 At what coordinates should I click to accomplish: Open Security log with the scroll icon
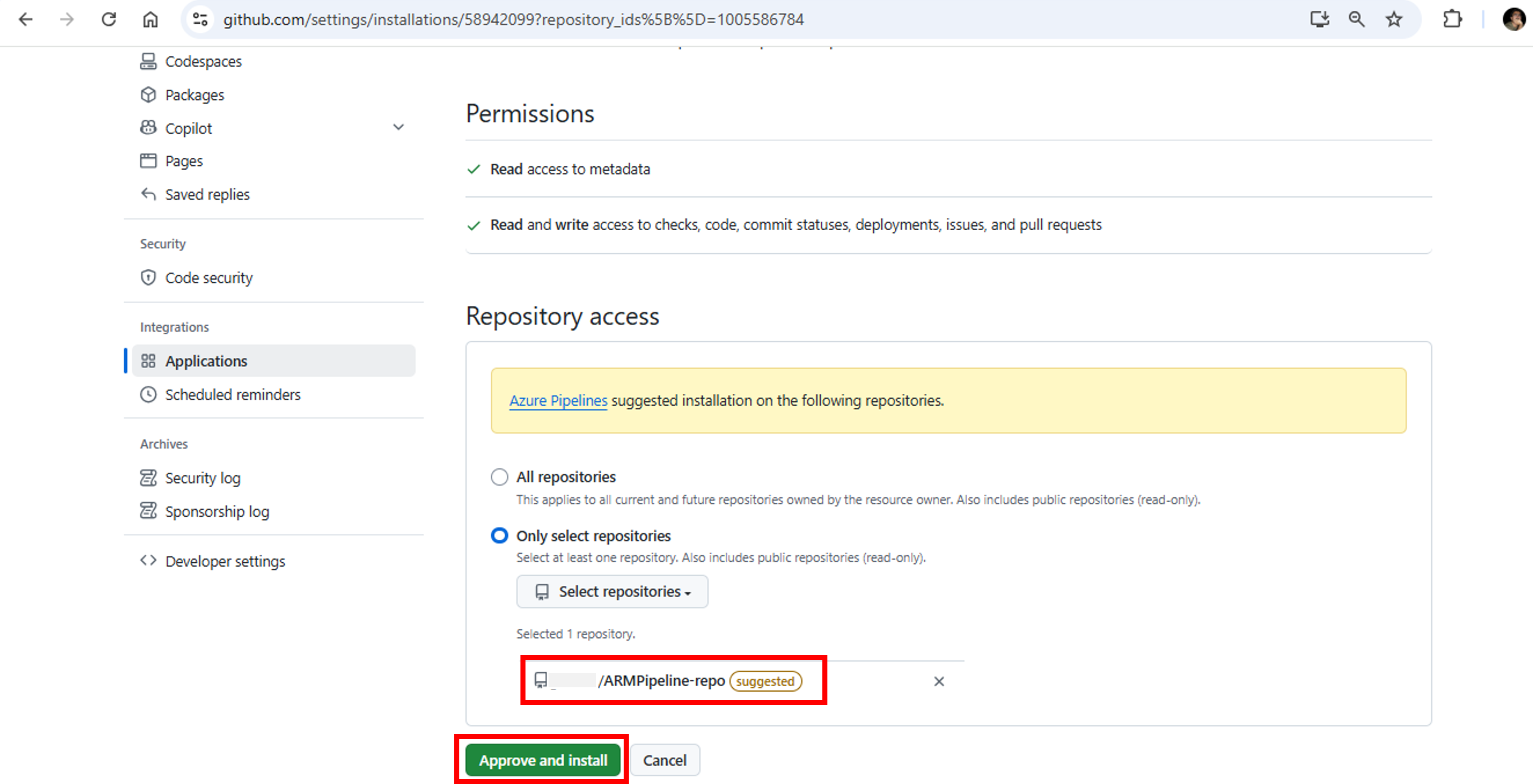[150, 478]
